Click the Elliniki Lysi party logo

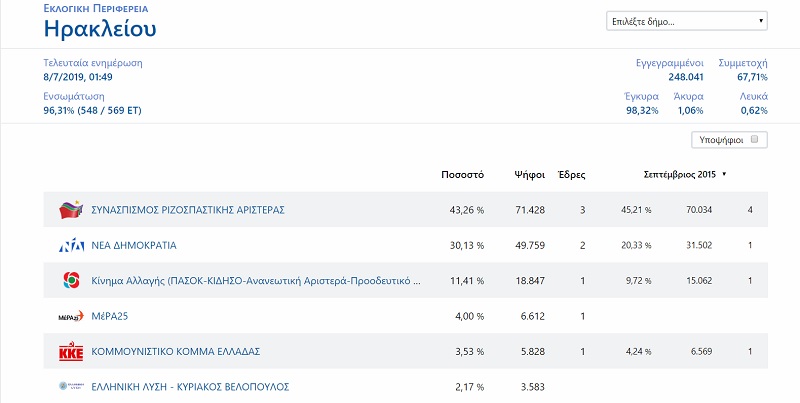point(70,386)
